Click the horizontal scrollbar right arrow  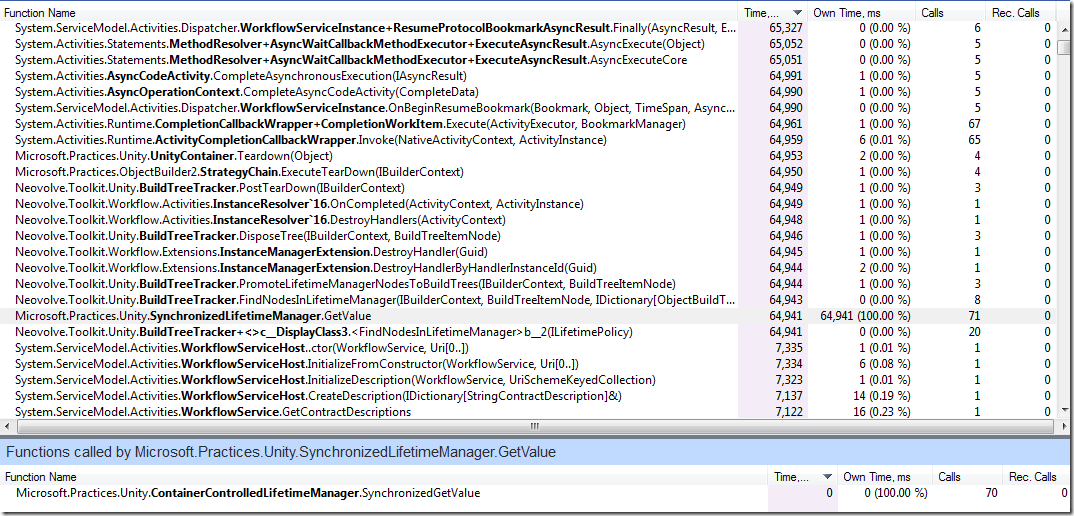(1062, 426)
